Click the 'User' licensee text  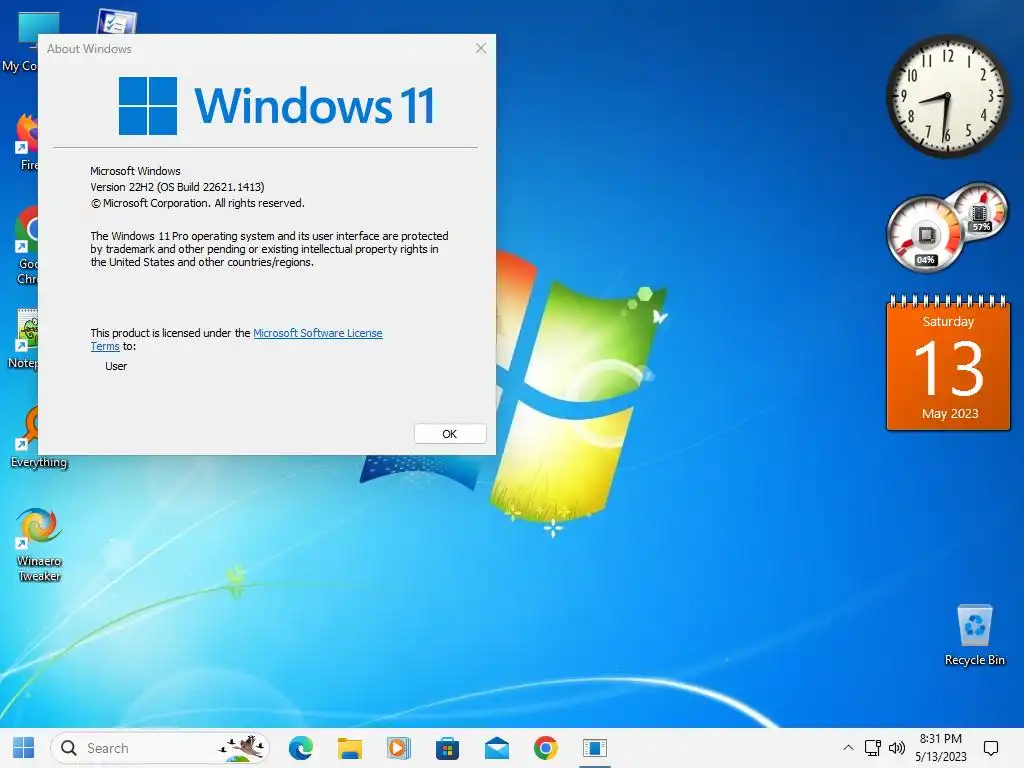click(116, 366)
